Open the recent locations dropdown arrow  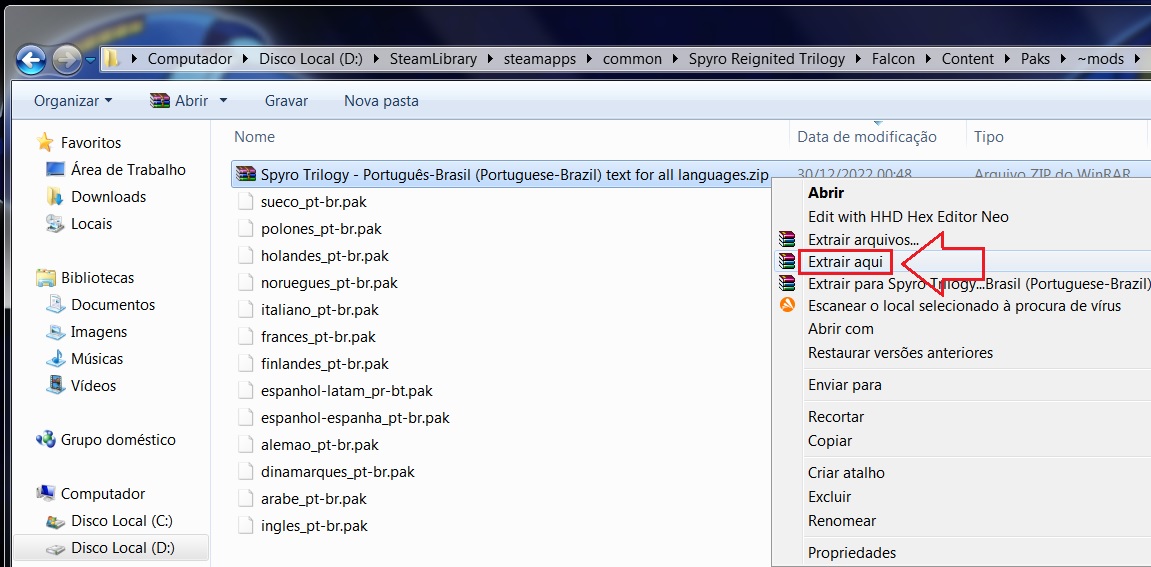(90, 59)
